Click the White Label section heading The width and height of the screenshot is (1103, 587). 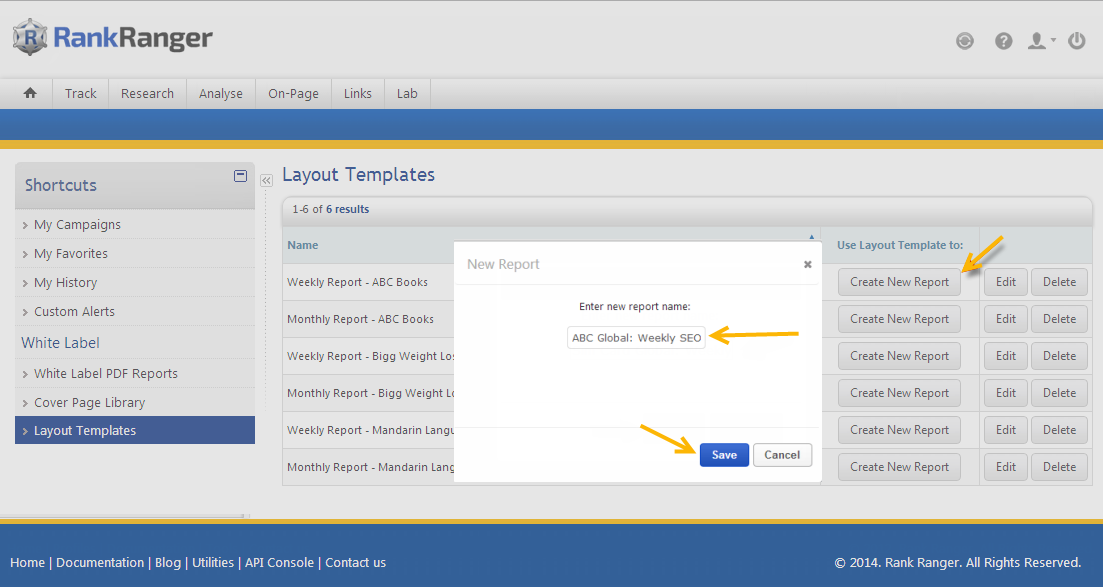tap(60, 343)
